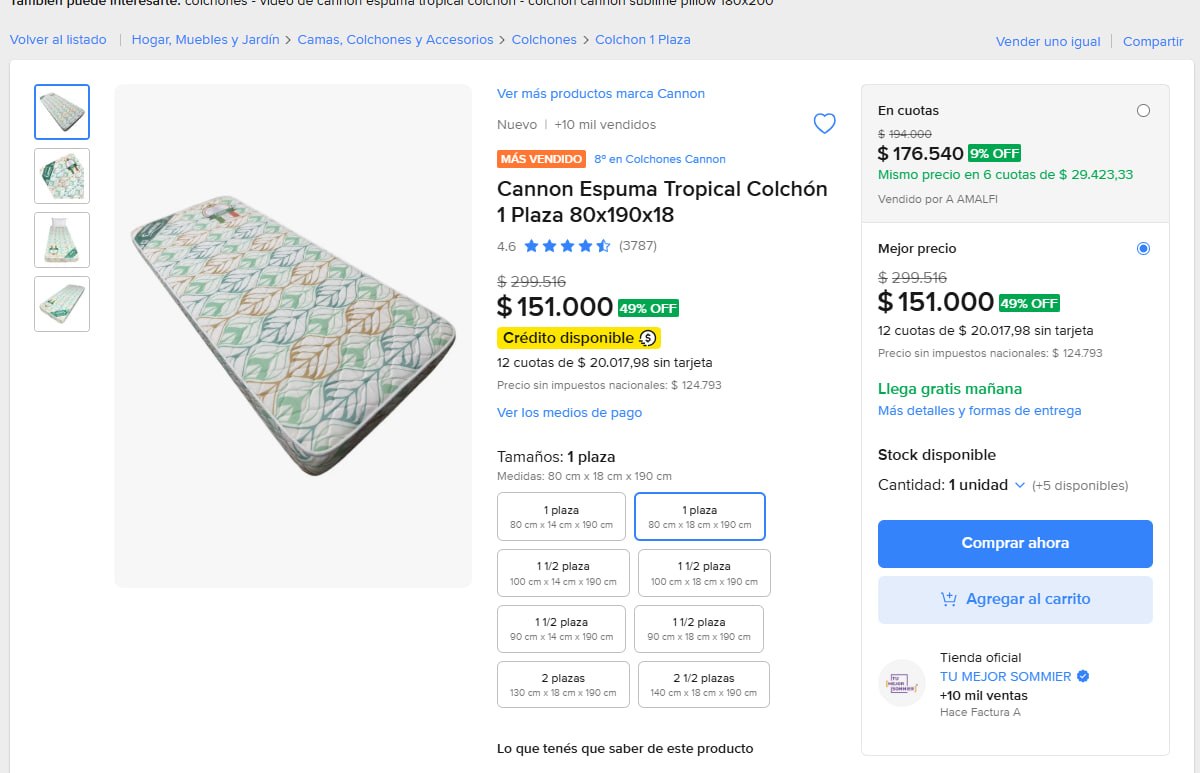The image size is (1200, 773).
Task: Click the star rating icons
Action: coord(567,246)
